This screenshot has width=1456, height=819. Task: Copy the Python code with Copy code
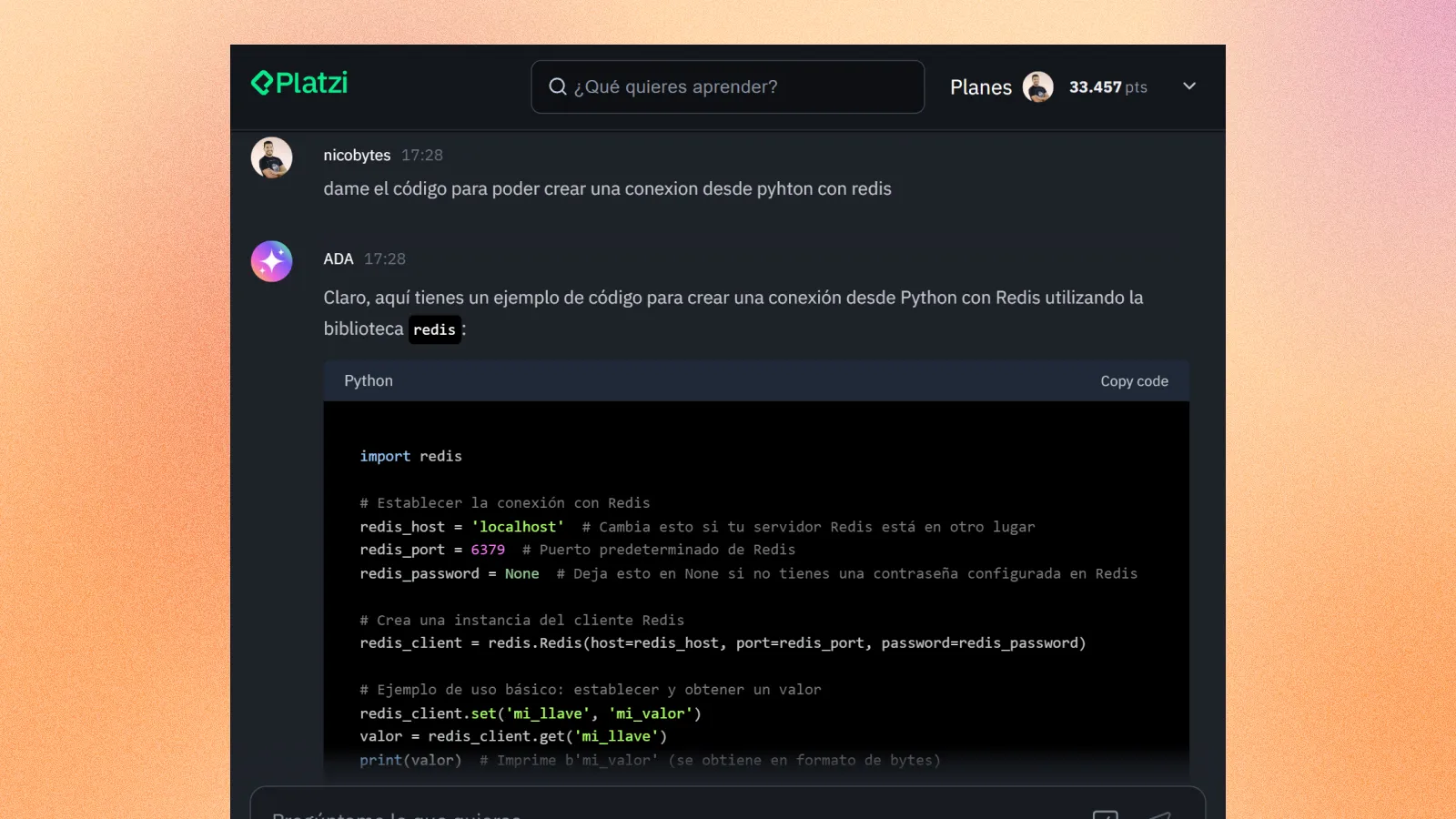pos(1134,381)
